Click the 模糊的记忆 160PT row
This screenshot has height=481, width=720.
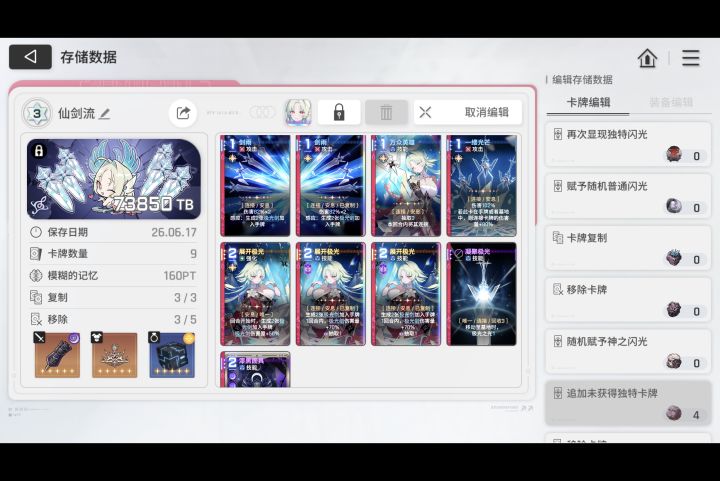(x=113, y=275)
